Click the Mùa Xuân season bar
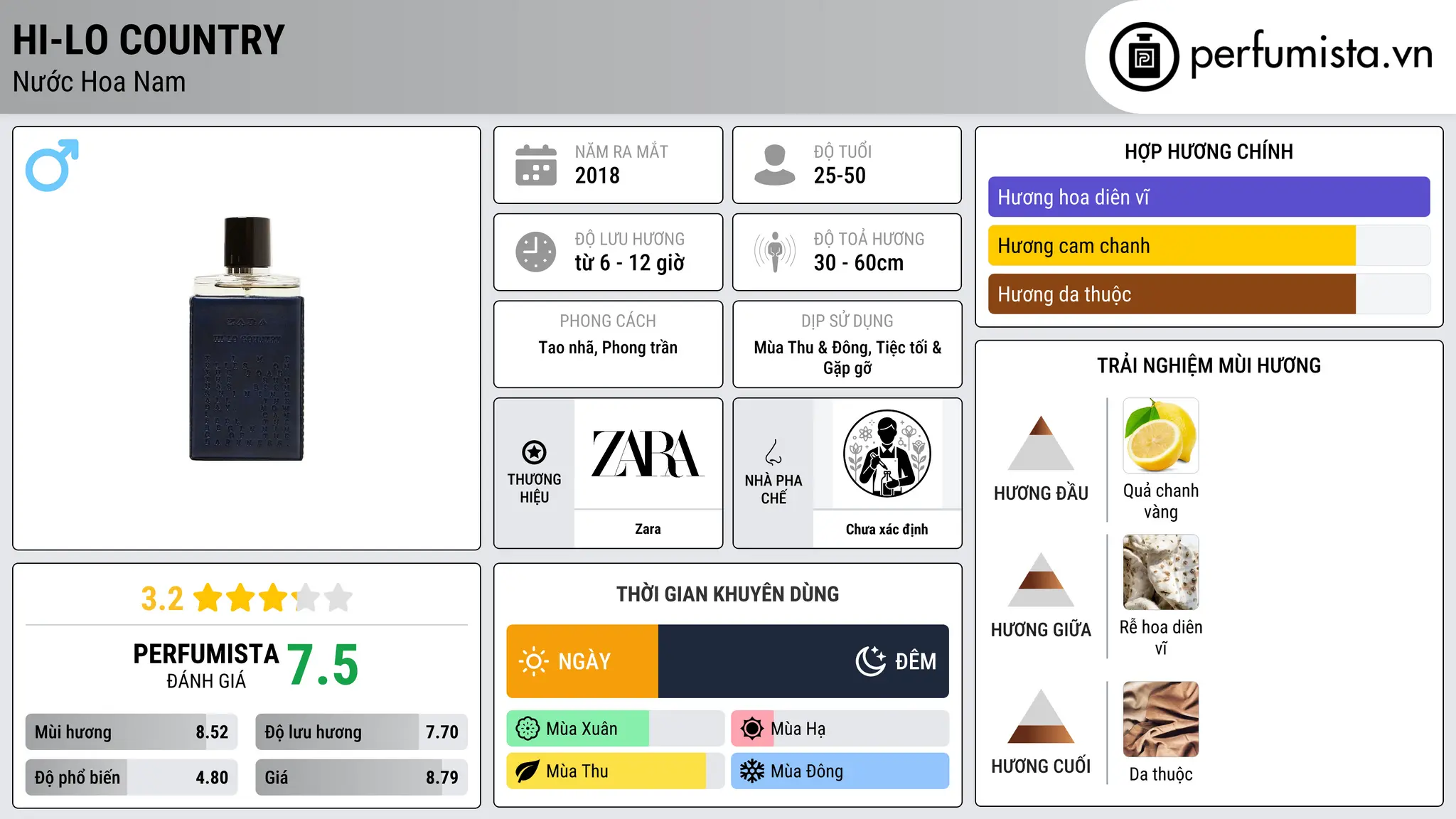Image resolution: width=1456 pixels, height=819 pixels. (x=616, y=729)
